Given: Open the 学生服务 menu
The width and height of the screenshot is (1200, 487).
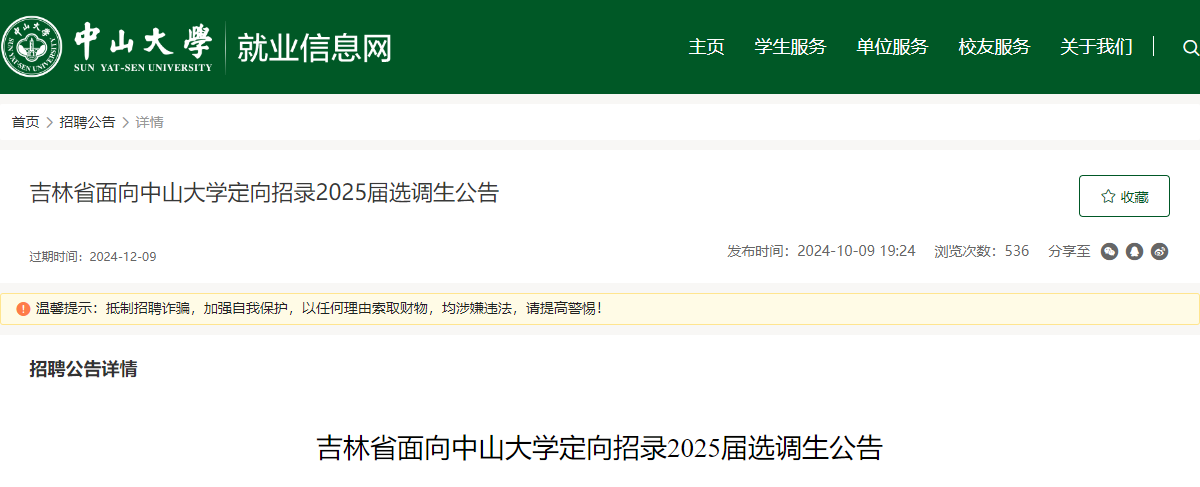Looking at the screenshot, I should (790, 47).
